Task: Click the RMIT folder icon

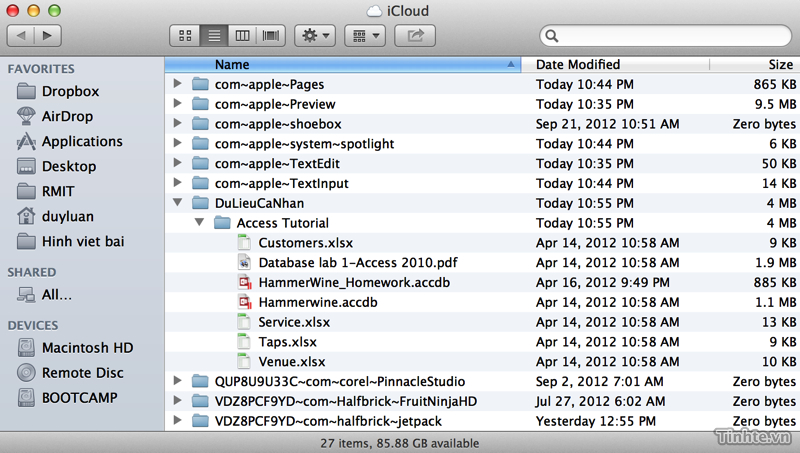Action: [26, 191]
